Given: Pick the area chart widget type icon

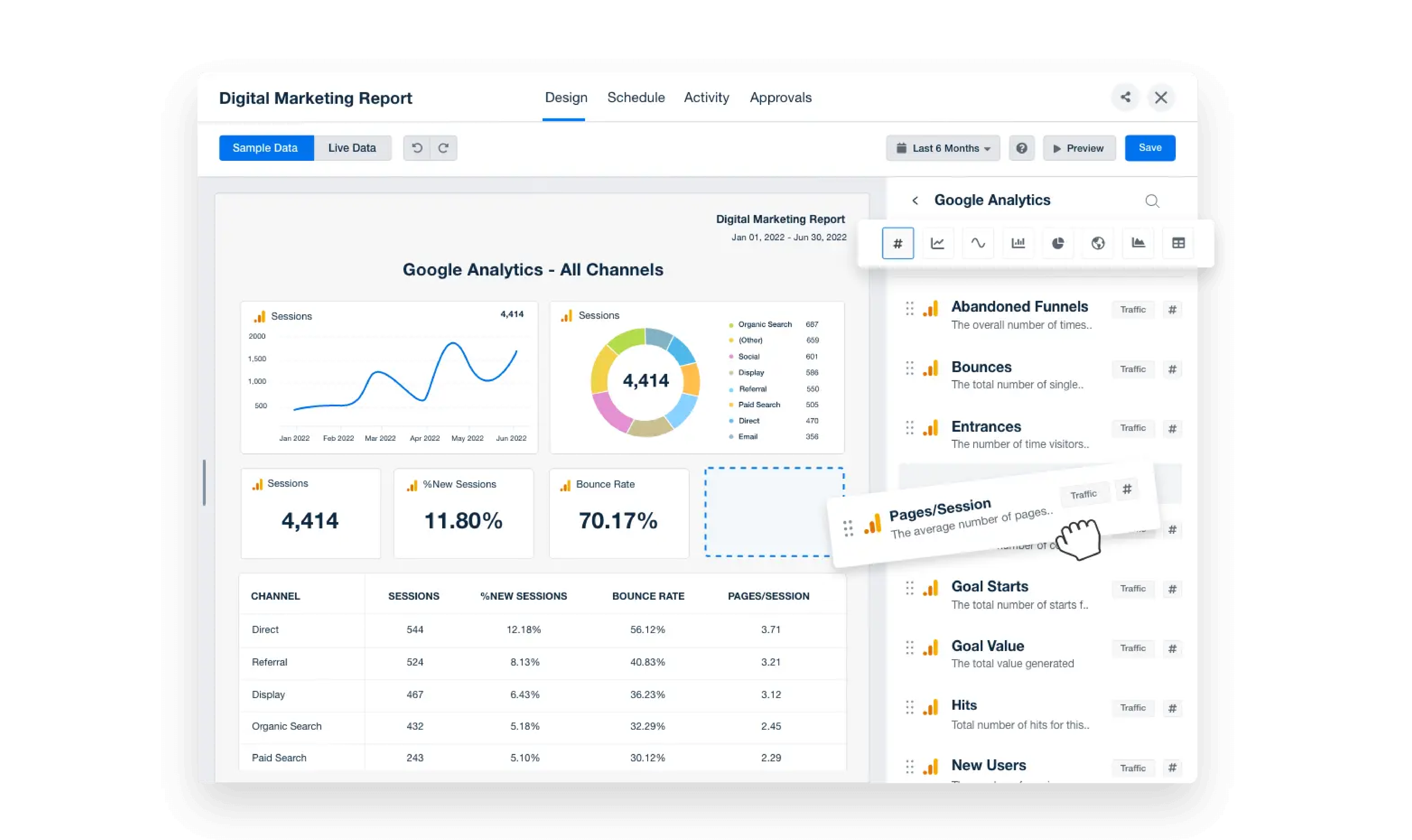Looking at the screenshot, I should click(1138, 243).
